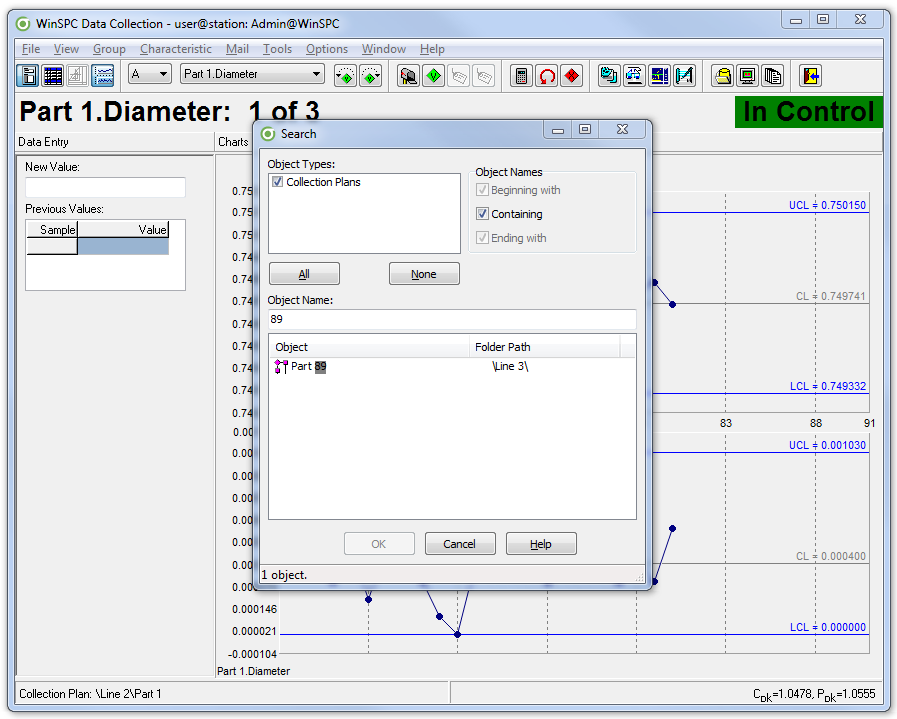Open the Window menu
897x719 pixels.
[384, 49]
